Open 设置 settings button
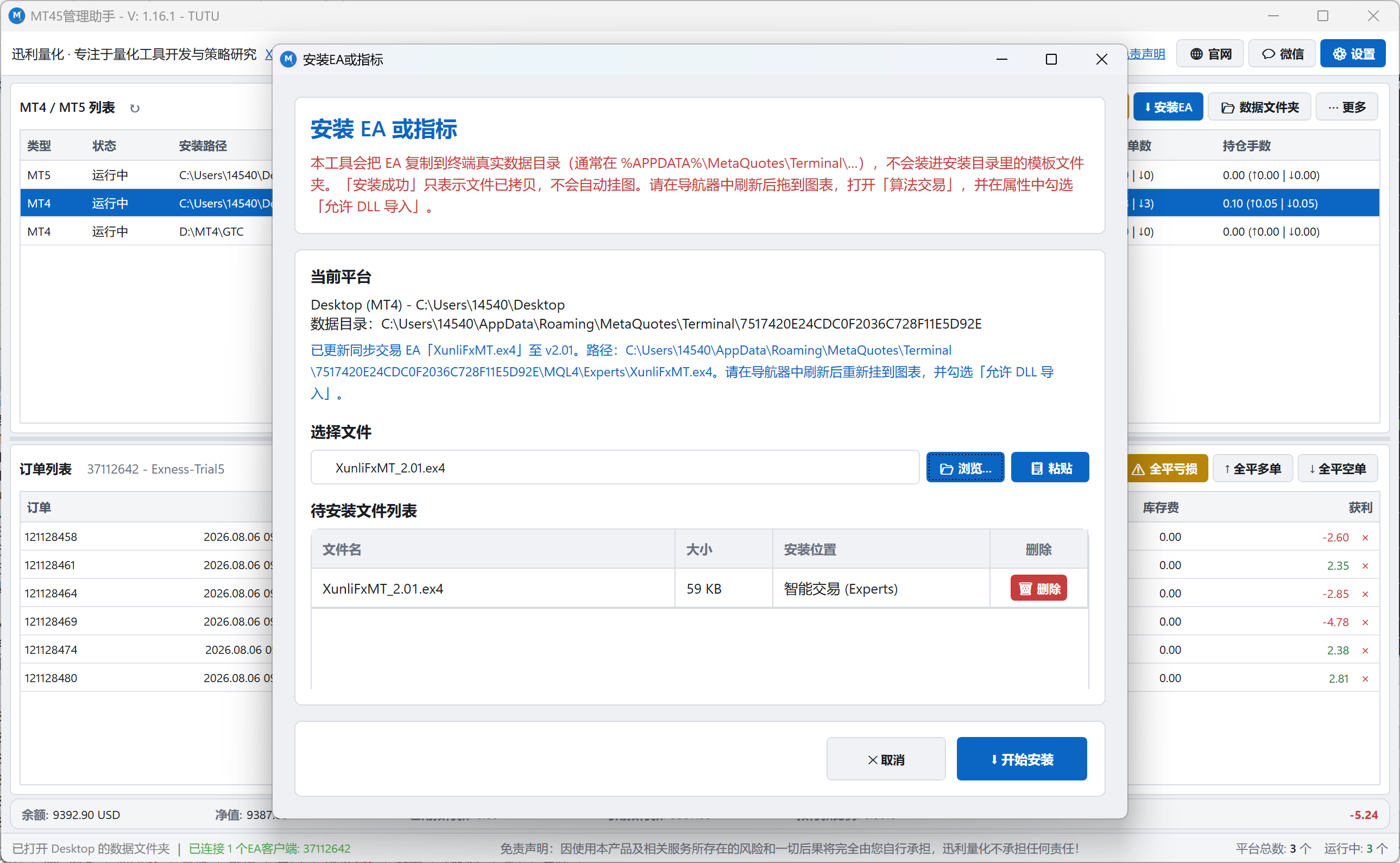Image resolution: width=1400 pixels, height=863 pixels. [x=1353, y=54]
